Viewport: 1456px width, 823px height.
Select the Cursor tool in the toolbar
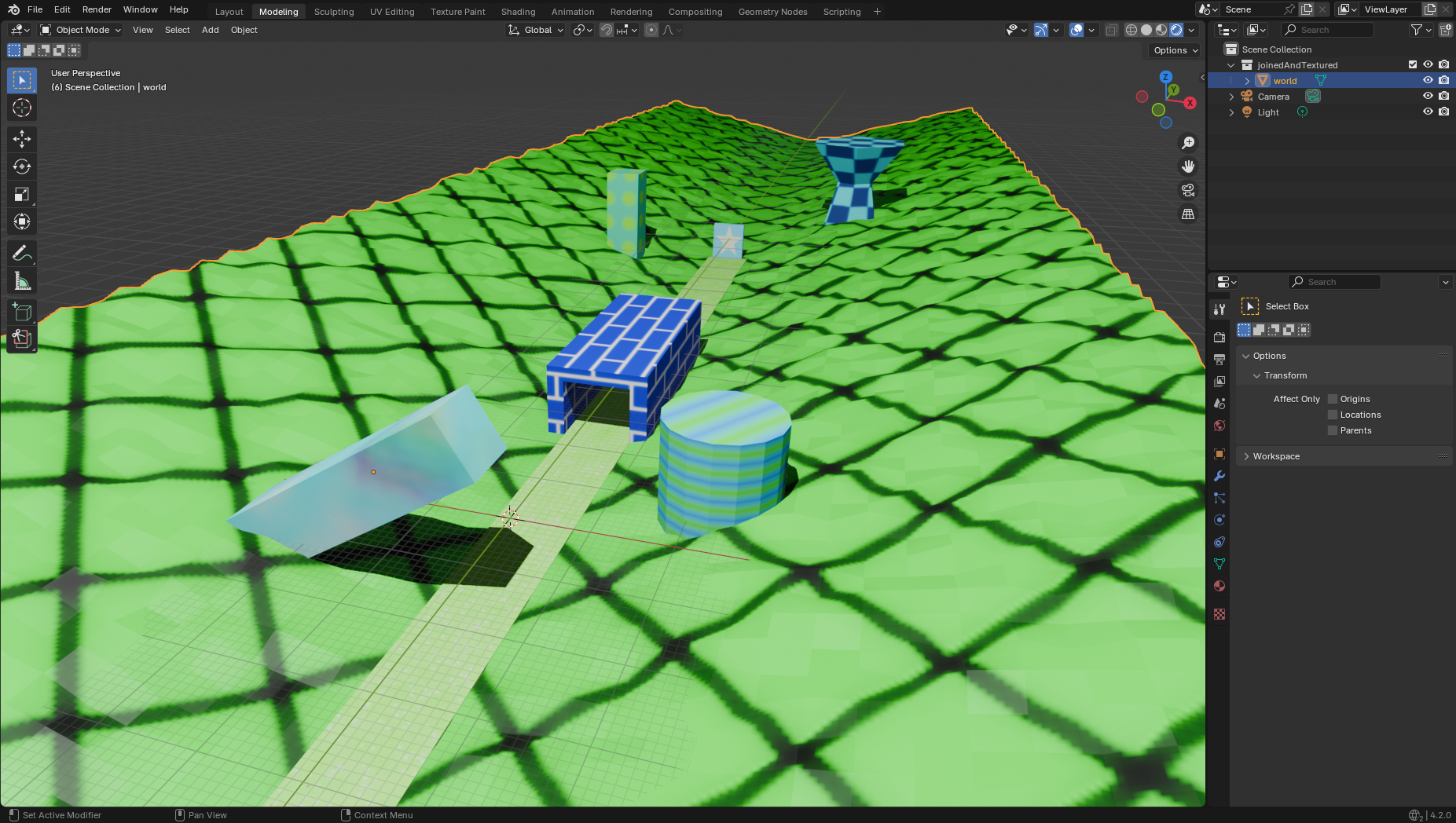[x=22, y=108]
